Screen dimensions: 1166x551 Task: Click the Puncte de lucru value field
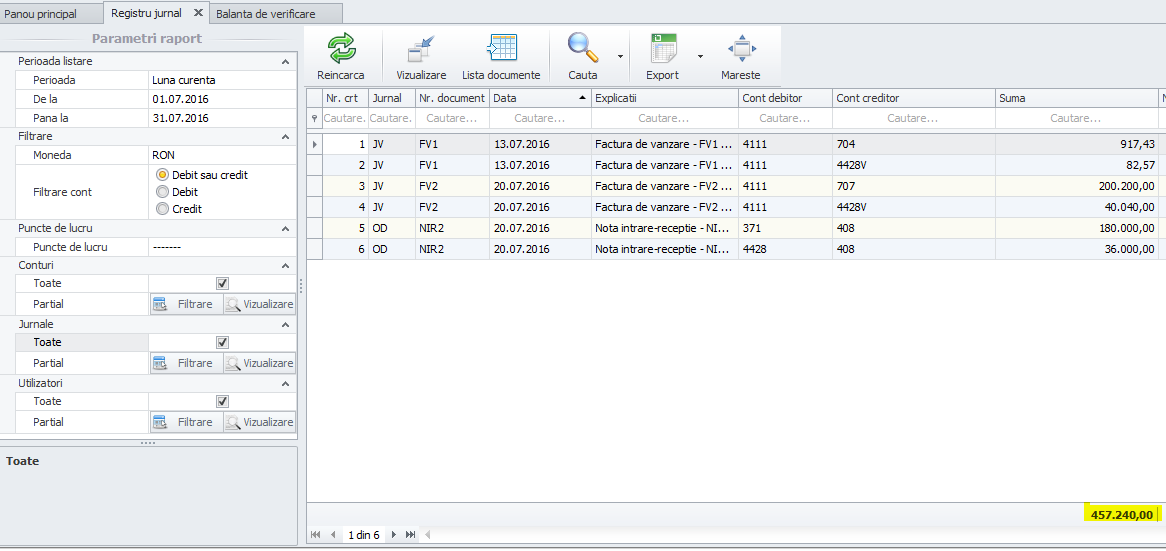click(x=222, y=247)
